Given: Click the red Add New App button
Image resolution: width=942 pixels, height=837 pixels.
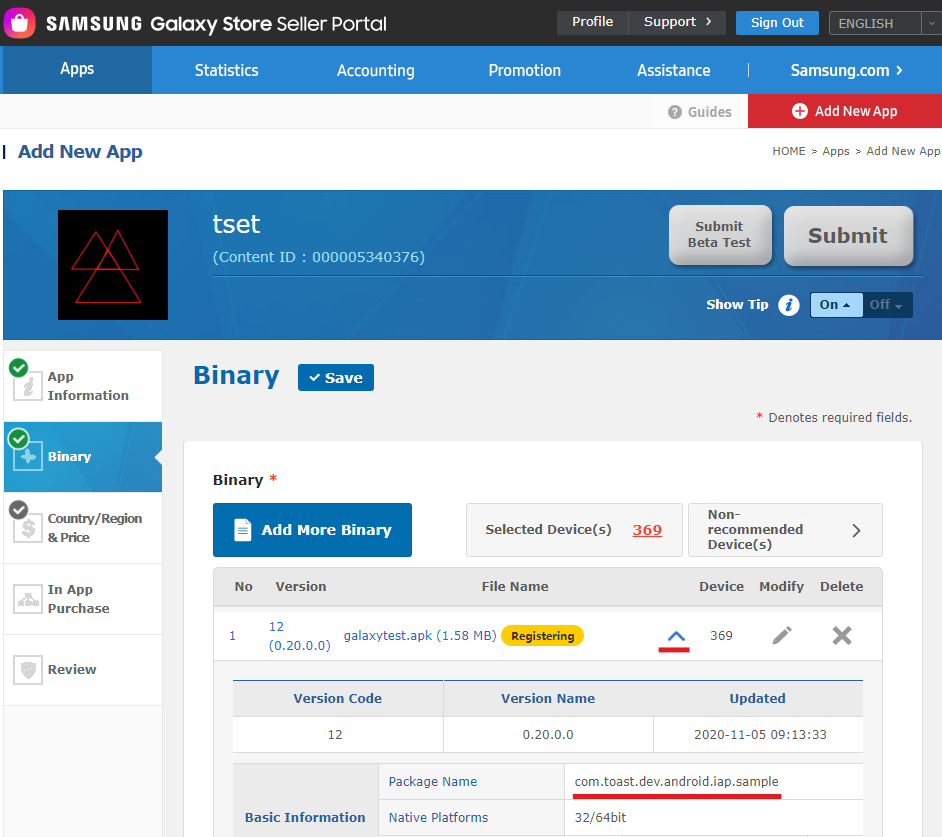Looking at the screenshot, I should point(845,111).
